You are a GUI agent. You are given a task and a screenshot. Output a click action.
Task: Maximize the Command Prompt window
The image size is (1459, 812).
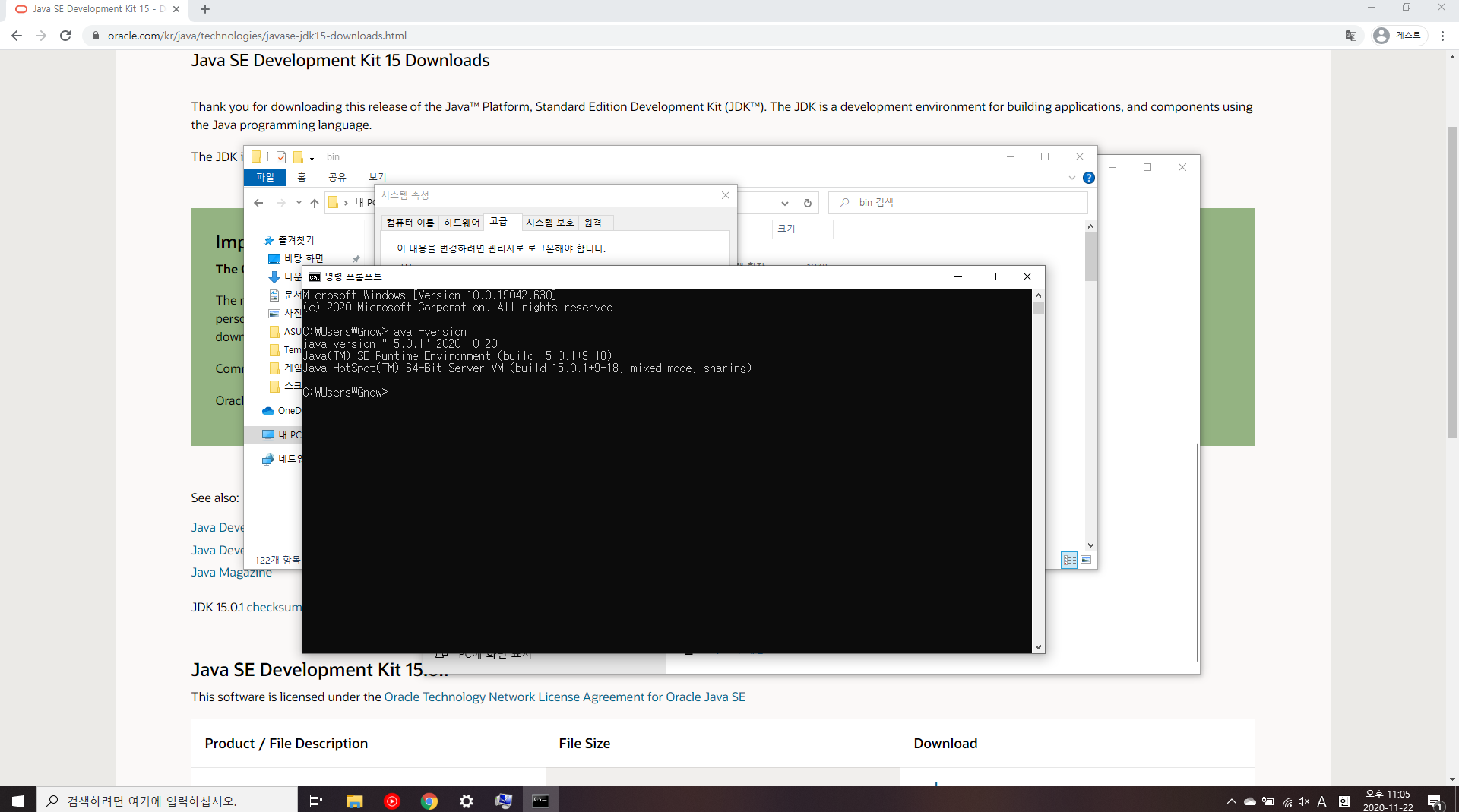click(992, 276)
